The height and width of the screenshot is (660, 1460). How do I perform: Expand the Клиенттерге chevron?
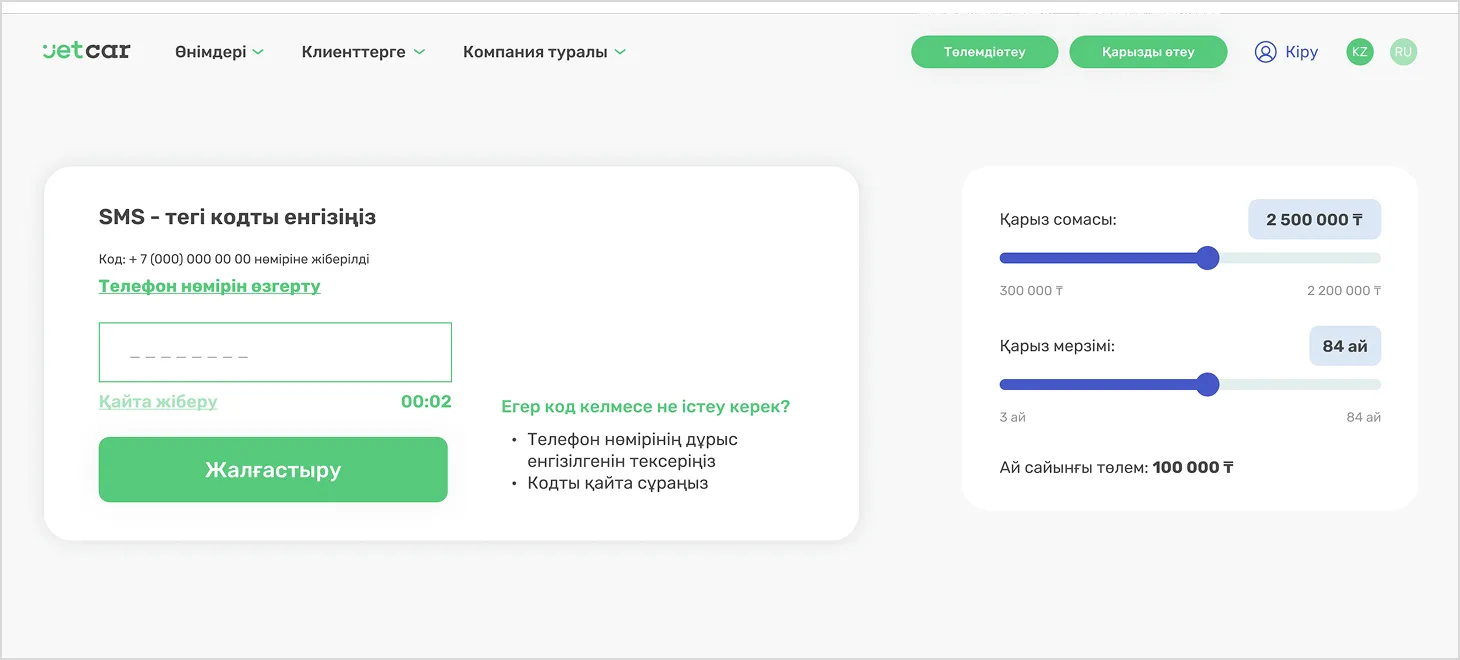419,51
